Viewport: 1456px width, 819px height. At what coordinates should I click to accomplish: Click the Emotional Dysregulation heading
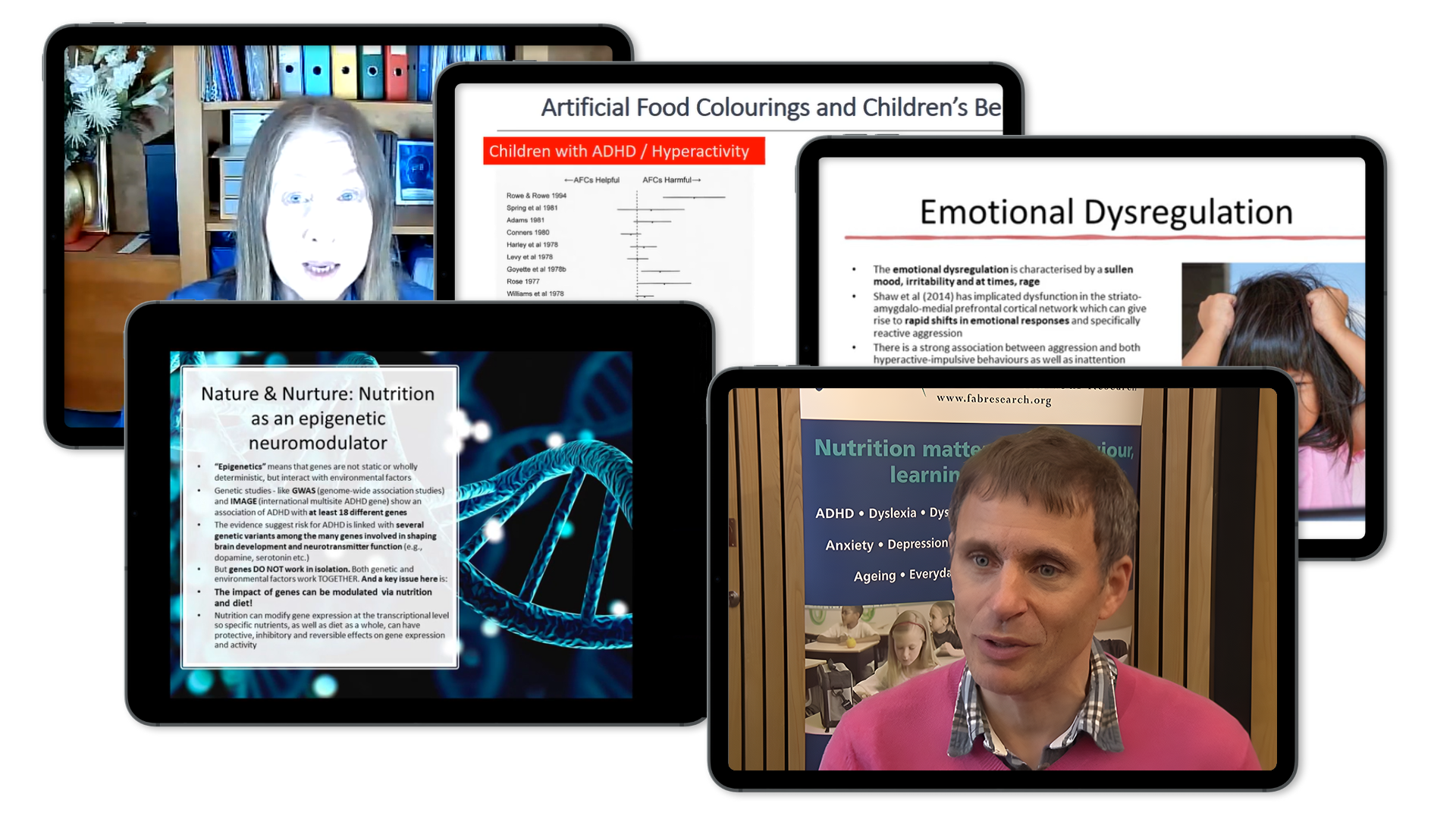[1106, 212]
